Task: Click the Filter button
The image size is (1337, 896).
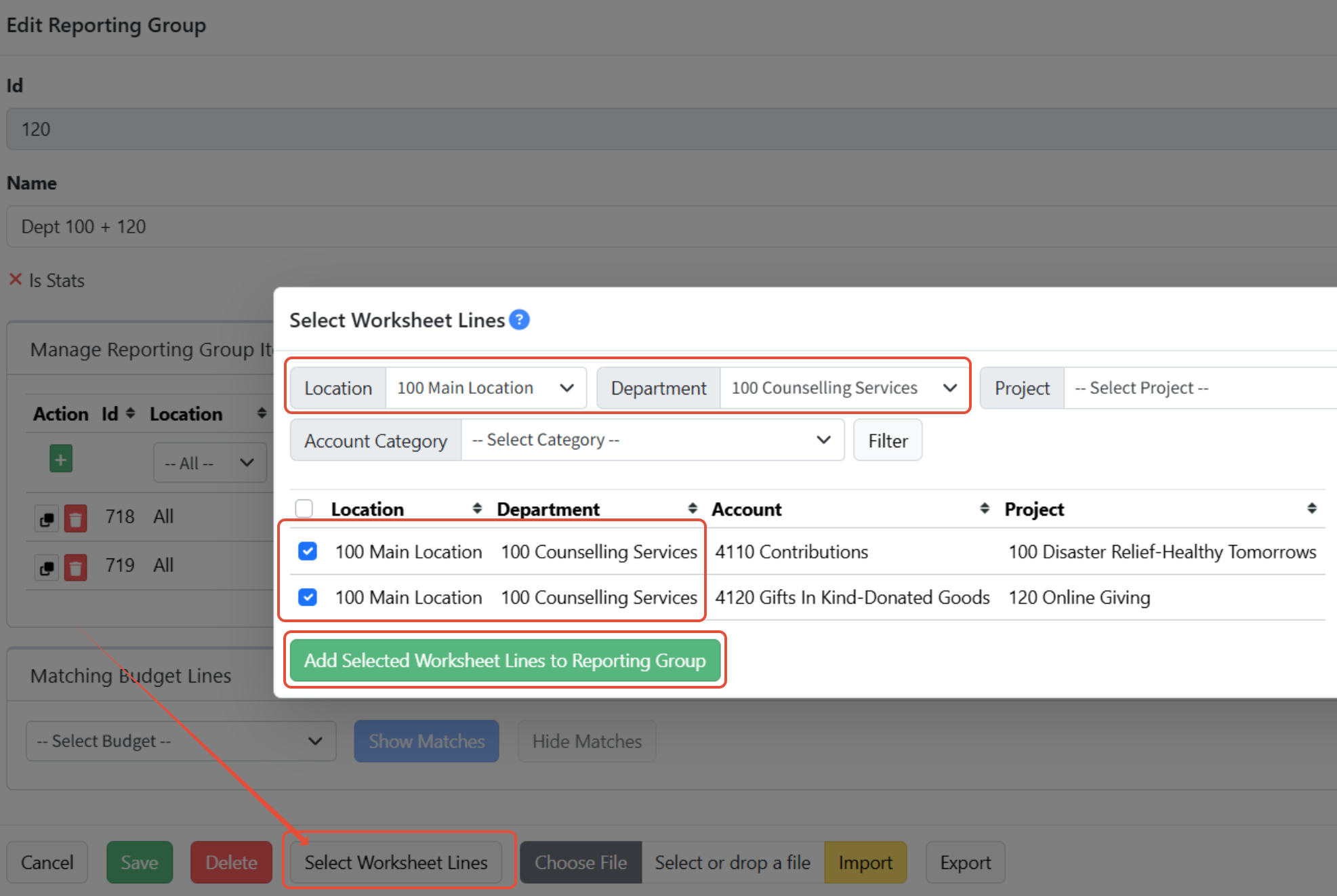Action: (887, 441)
